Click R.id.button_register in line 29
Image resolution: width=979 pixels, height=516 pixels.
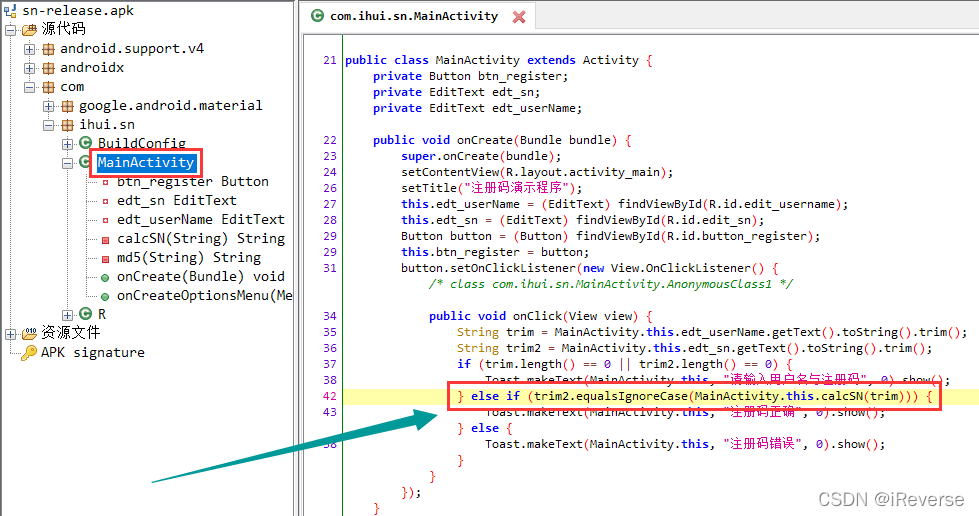736,236
